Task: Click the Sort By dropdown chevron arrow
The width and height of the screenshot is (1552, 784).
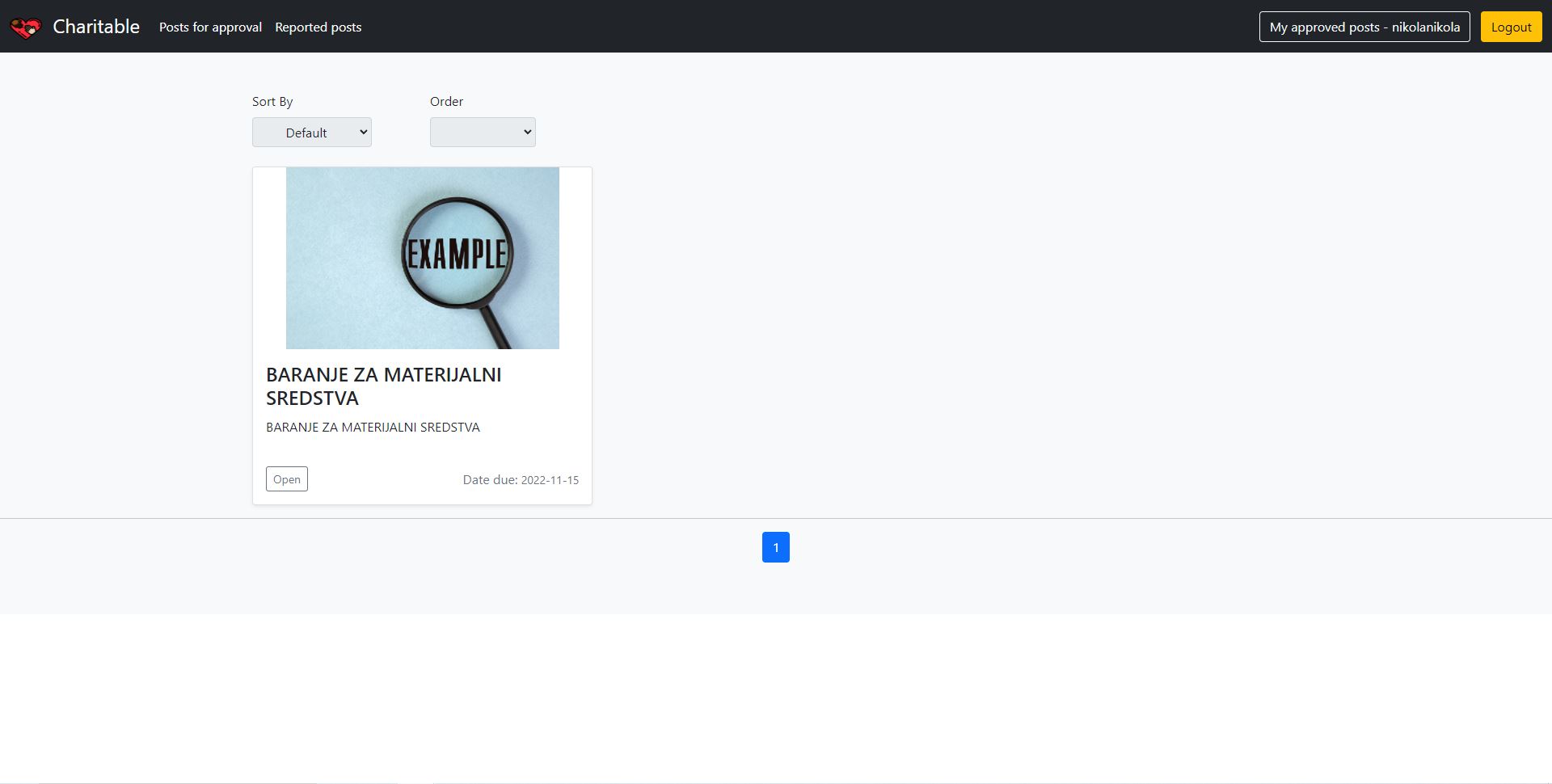Action: [364, 132]
